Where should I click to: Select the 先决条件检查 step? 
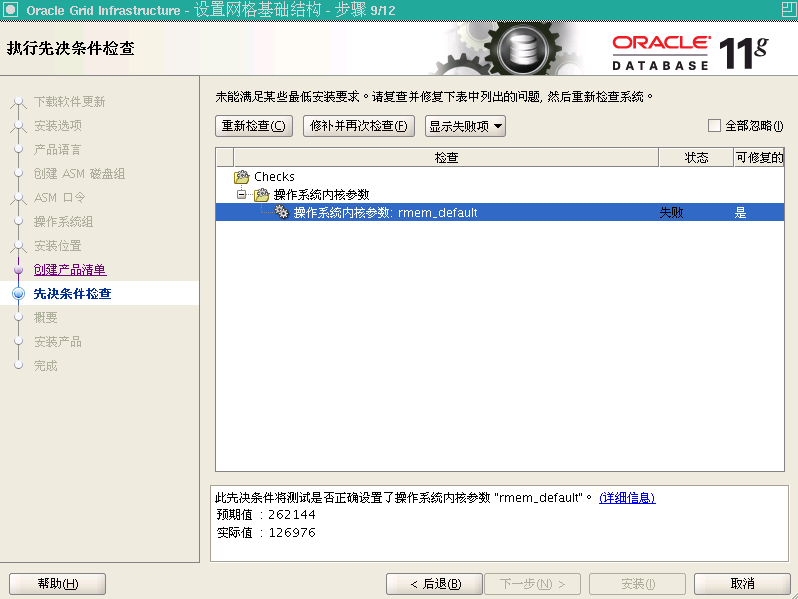coord(72,294)
